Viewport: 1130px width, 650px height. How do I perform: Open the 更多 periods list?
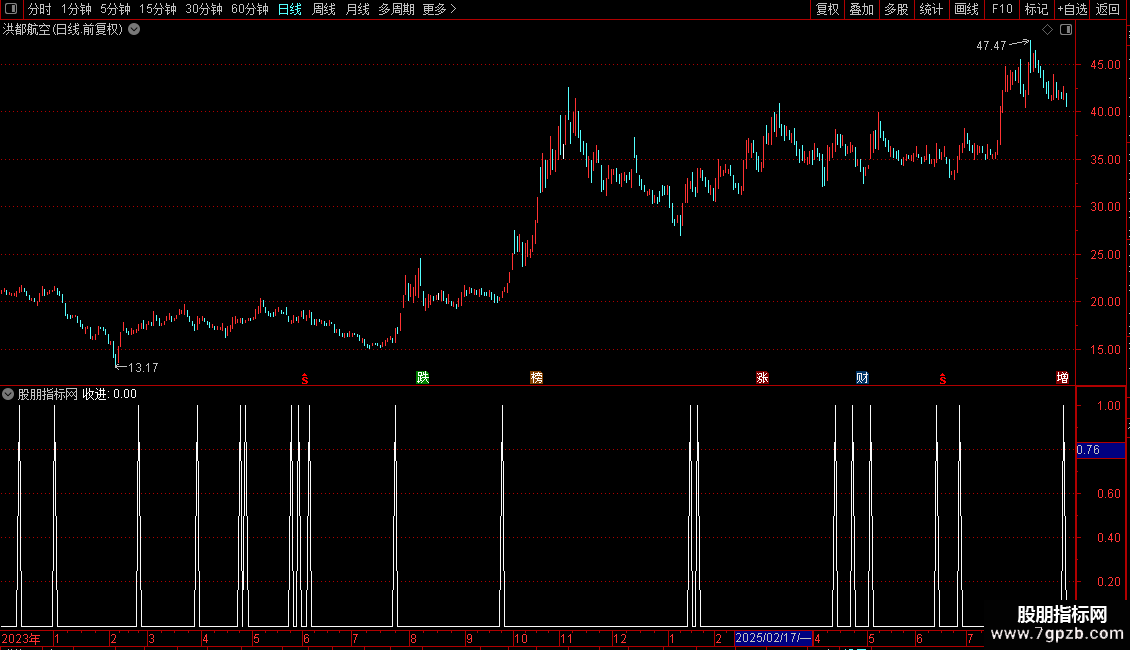[x=439, y=9]
